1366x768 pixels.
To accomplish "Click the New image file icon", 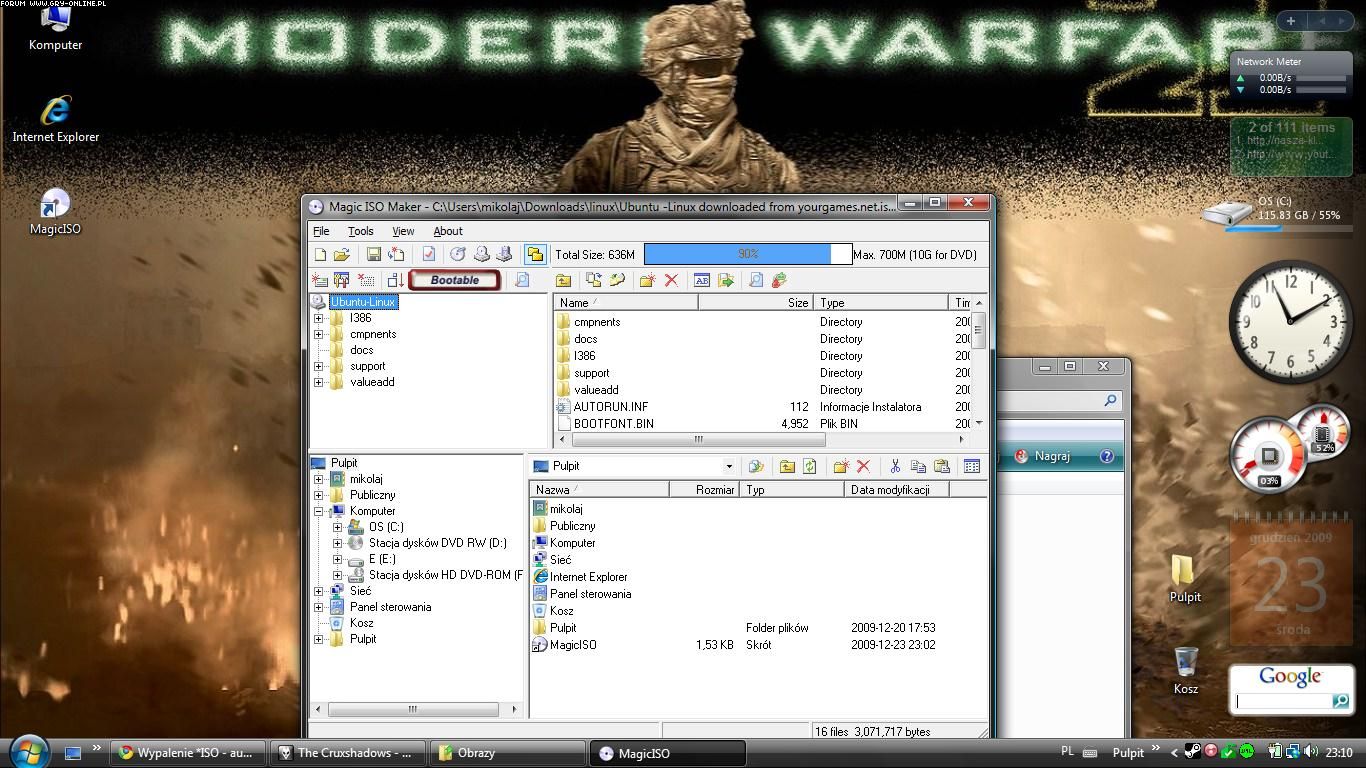I will click(320, 255).
